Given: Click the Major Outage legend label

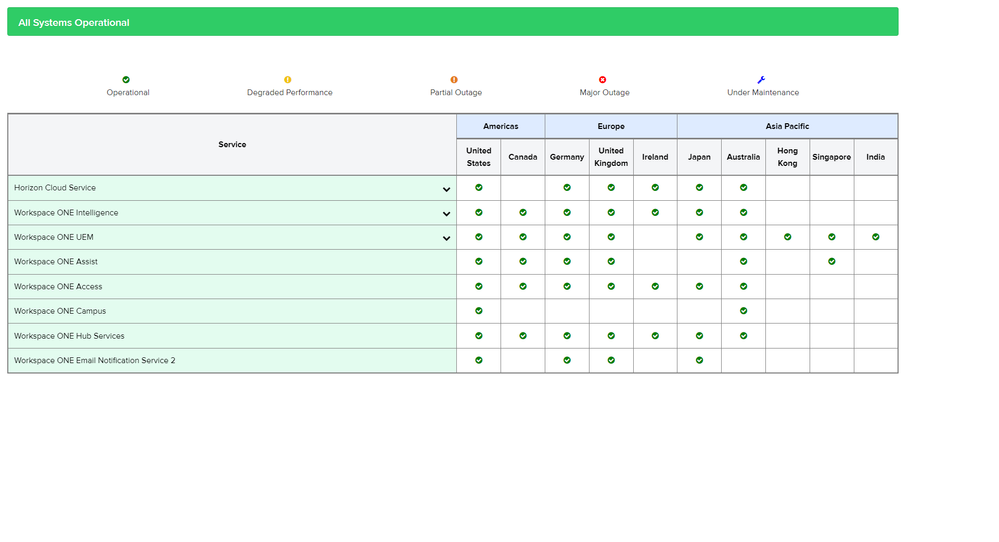Looking at the screenshot, I should tap(605, 92).
